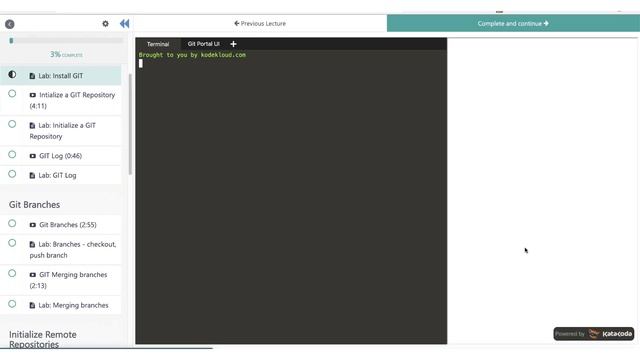640x360 pixels.
Task: Toggle completion circle for Git Branches (2:55)
Action: 12,224
